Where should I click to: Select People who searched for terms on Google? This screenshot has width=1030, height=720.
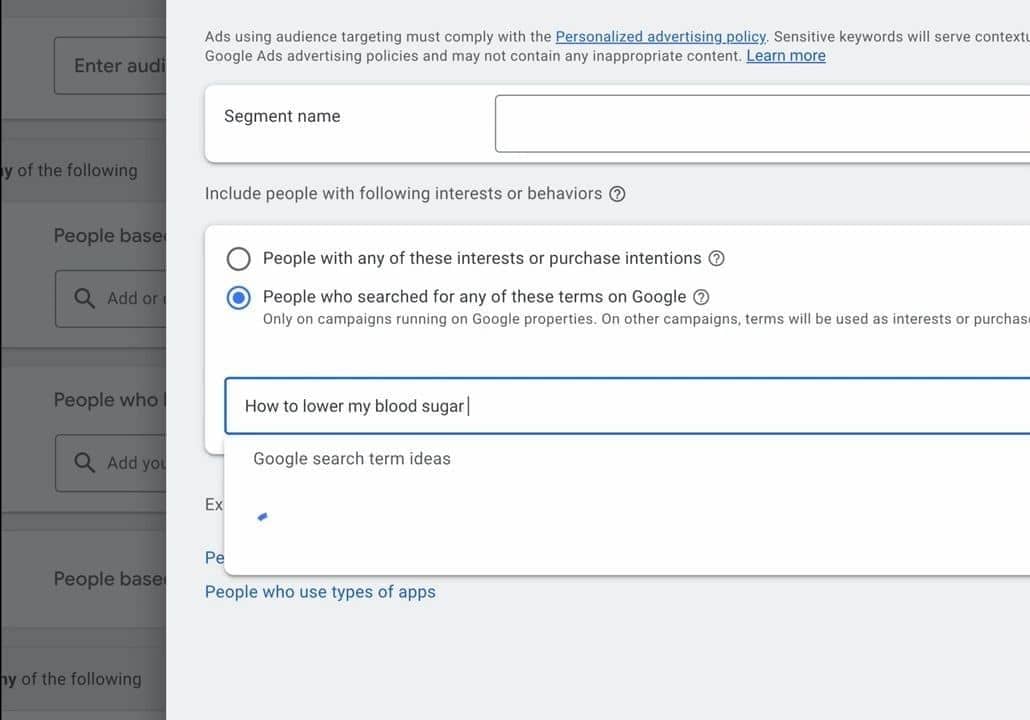pos(239,298)
